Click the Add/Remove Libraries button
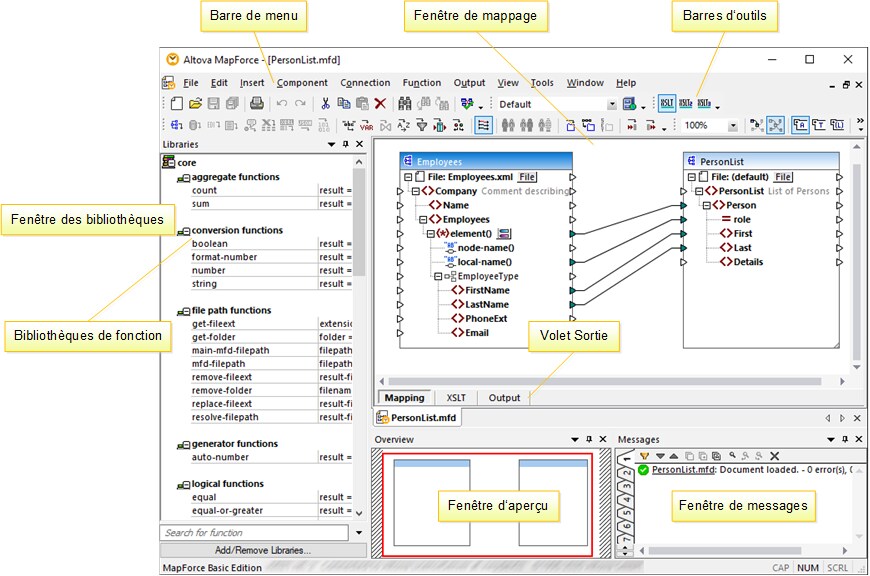 tap(263, 550)
